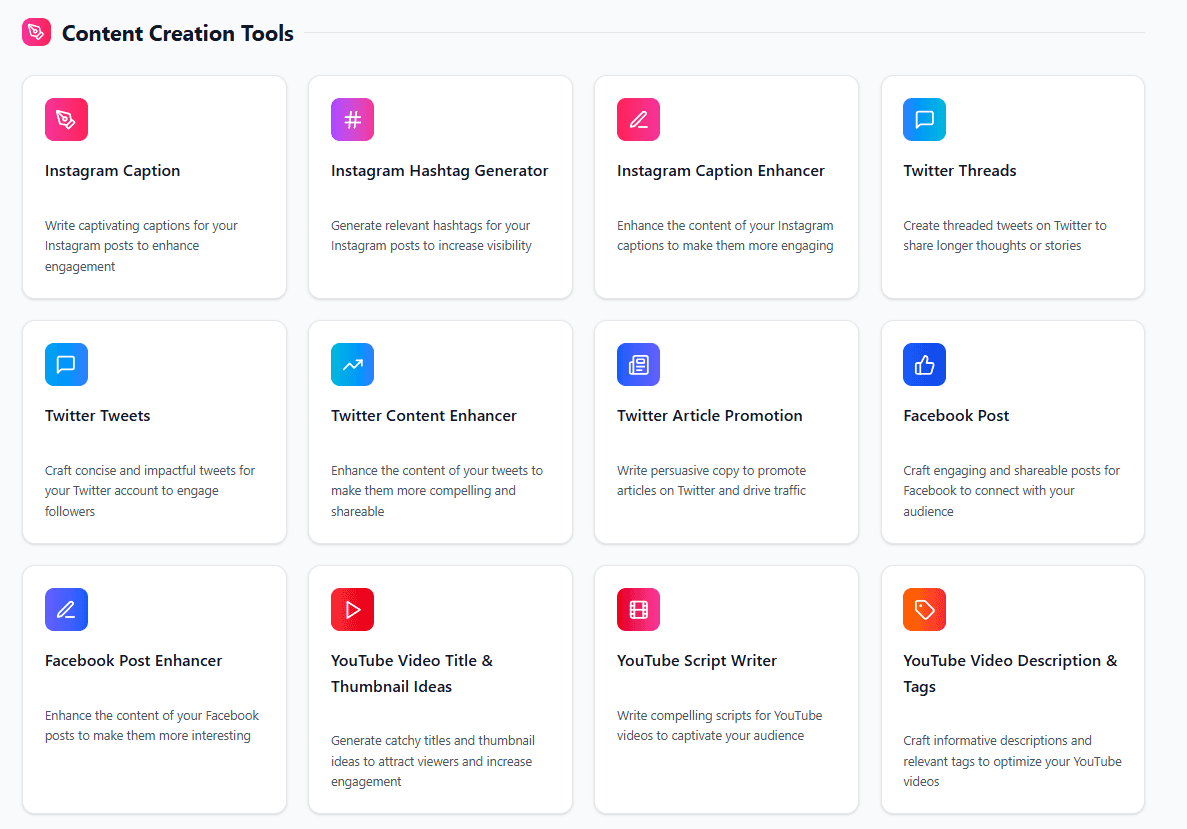Click the YouTube Video Description & Tags title
This screenshot has width=1187, height=829.
click(x=1010, y=673)
